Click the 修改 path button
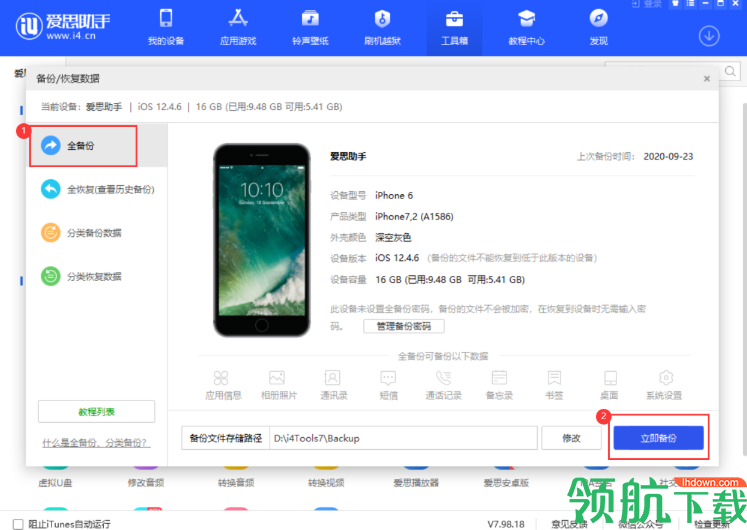The height and width of the screenshot is (530, 747). pos(571,438)
